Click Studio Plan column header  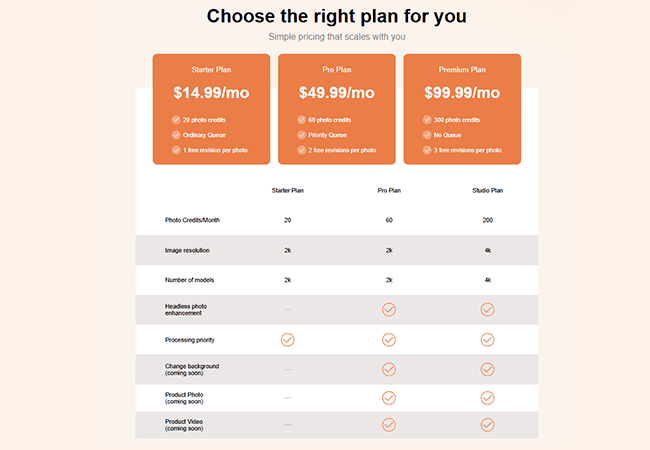tap(487, 189)
